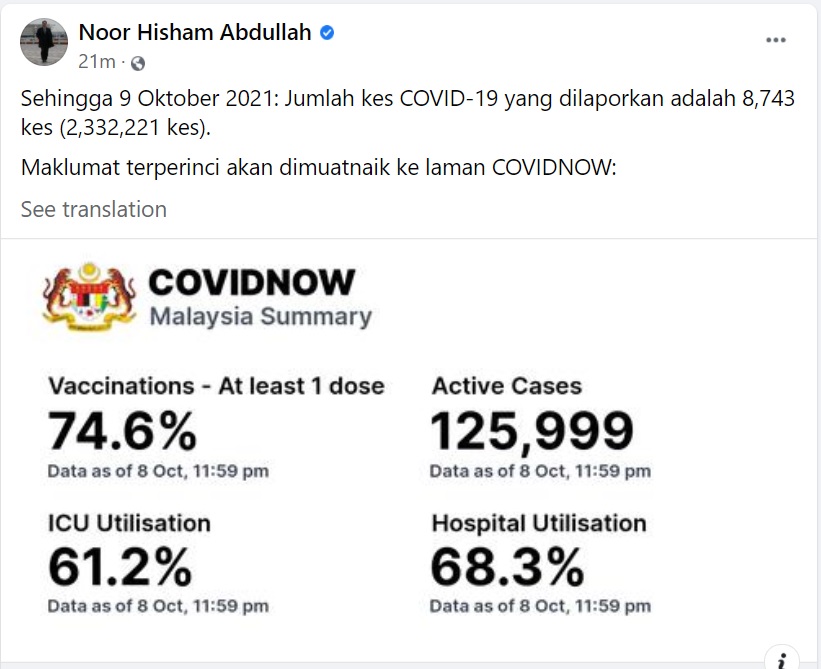
Task: Click the Hospital Utilisation 68.3% value
Action: (507, 567)
